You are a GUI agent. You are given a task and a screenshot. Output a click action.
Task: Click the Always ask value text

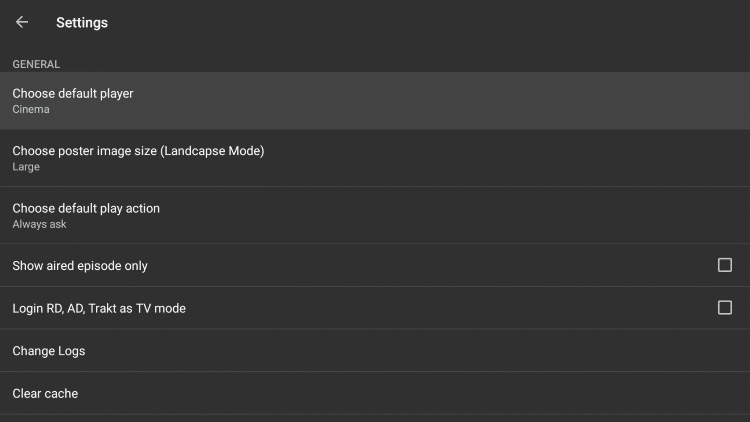pos(39,224)
